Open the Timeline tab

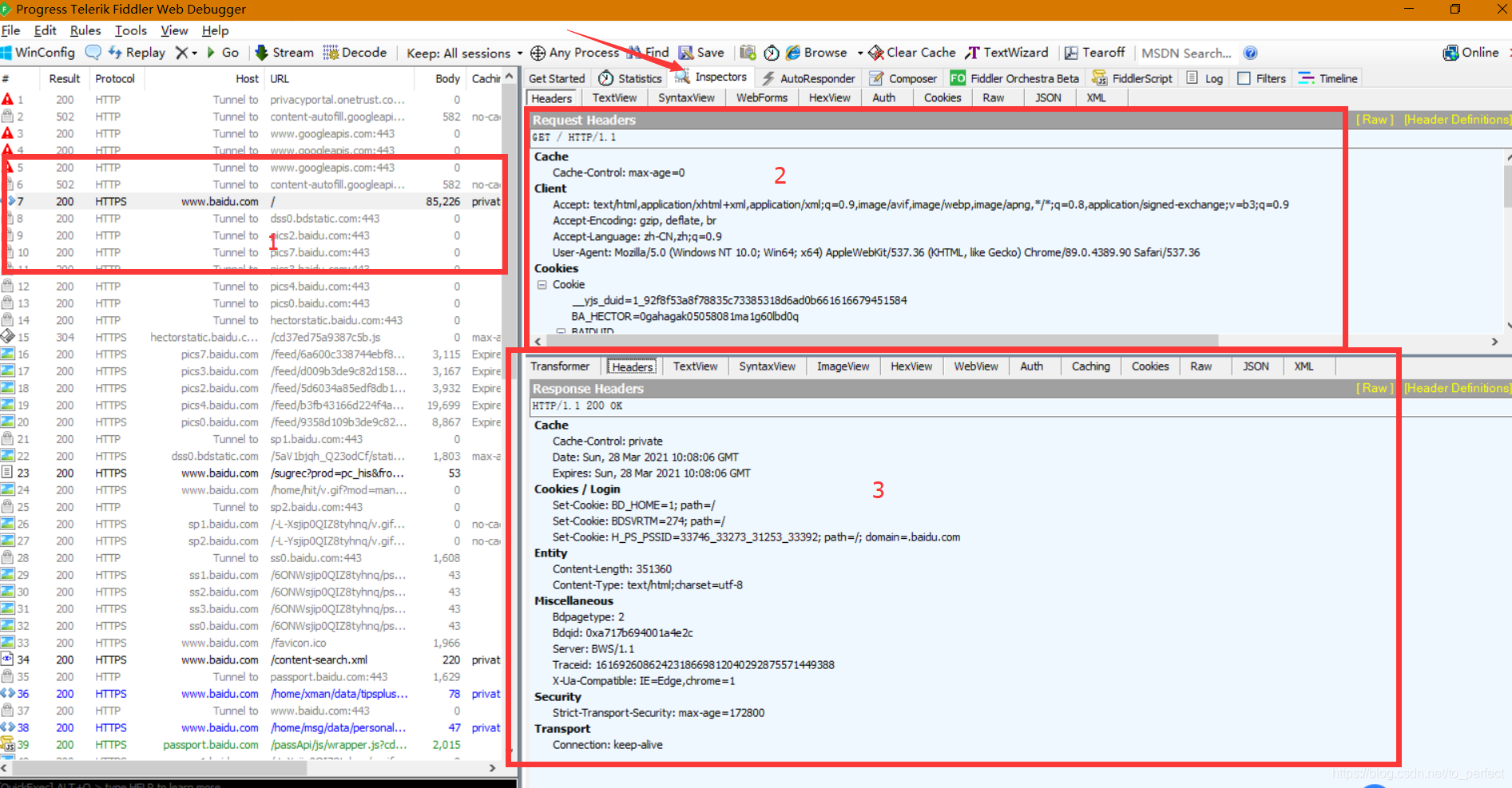click(x=1328, y=78)
